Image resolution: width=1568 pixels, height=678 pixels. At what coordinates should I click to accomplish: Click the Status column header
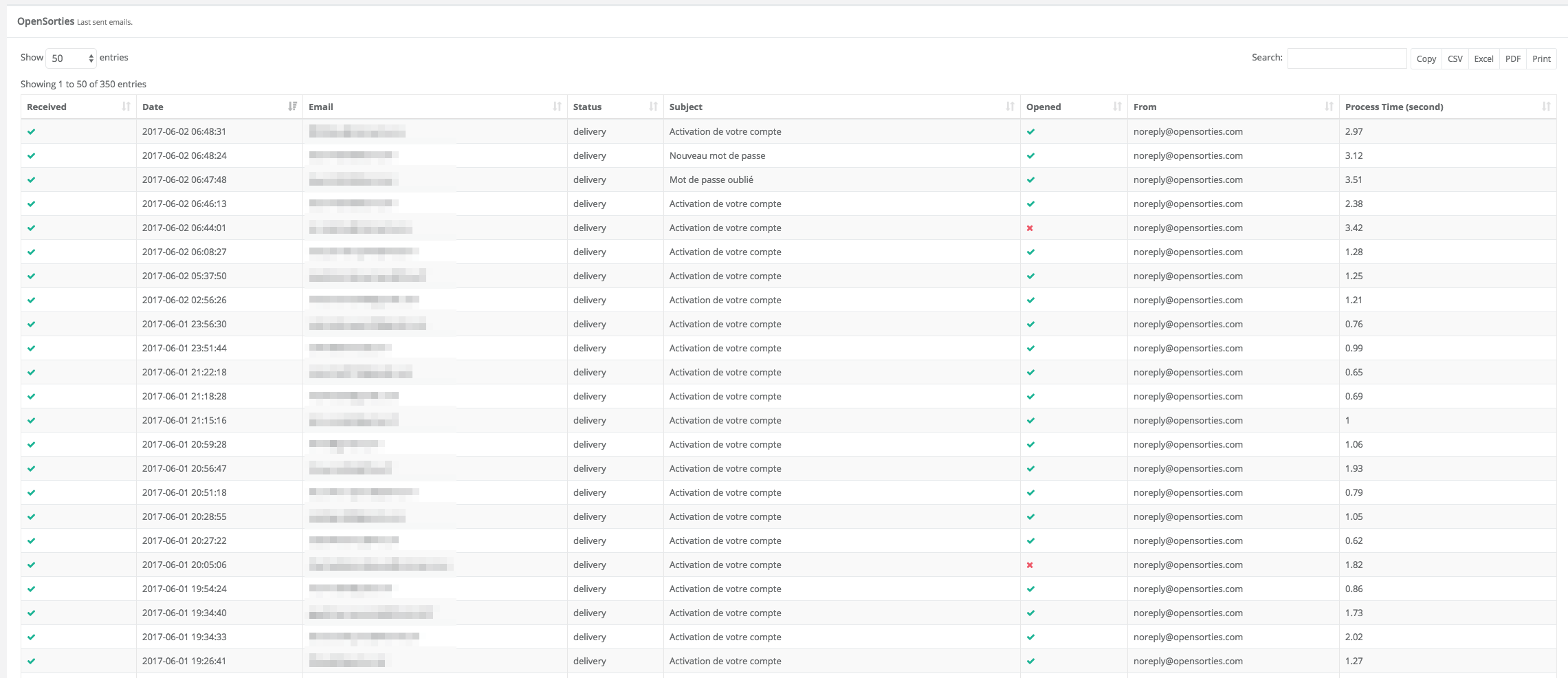pos(615,107)
